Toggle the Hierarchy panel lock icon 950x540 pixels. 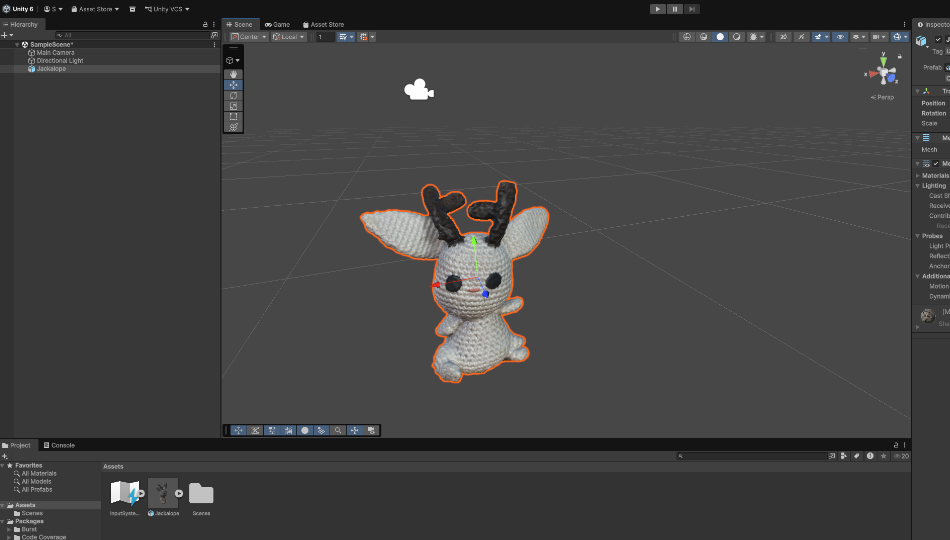pos(205,25)
